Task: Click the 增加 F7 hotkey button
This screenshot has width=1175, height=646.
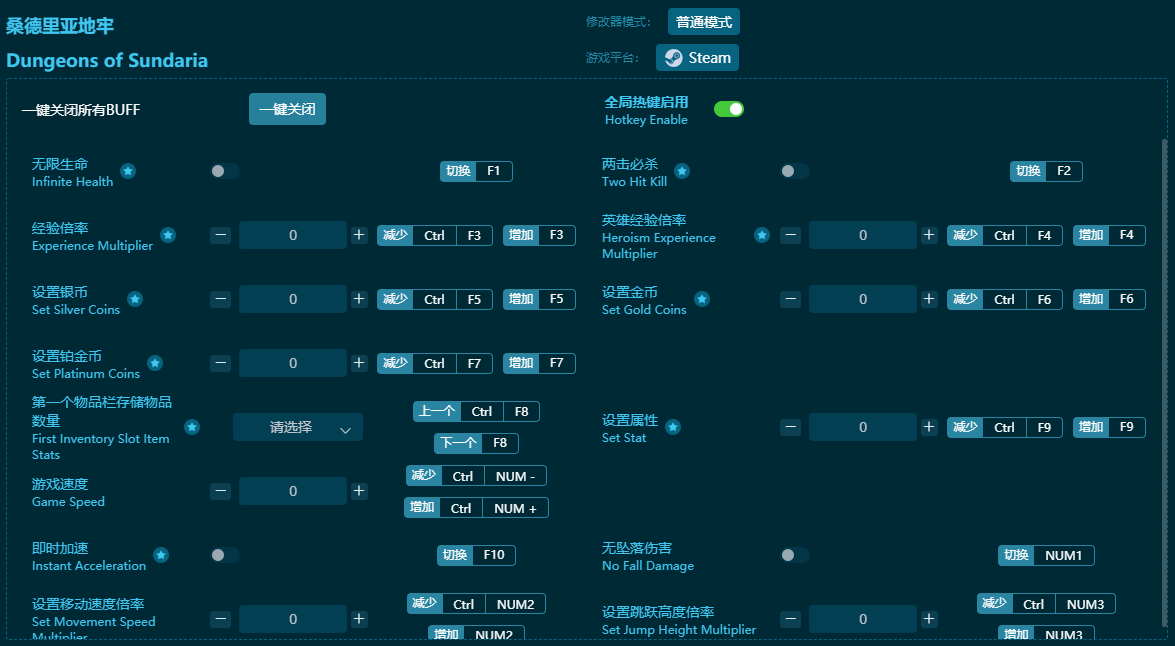Action: coord(539,363)
